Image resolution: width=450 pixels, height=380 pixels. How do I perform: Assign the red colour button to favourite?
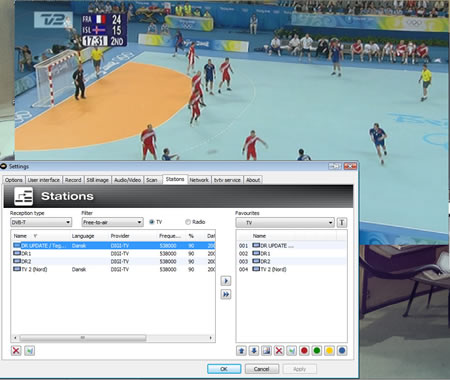pyautogui.click(x=304, y=350)
